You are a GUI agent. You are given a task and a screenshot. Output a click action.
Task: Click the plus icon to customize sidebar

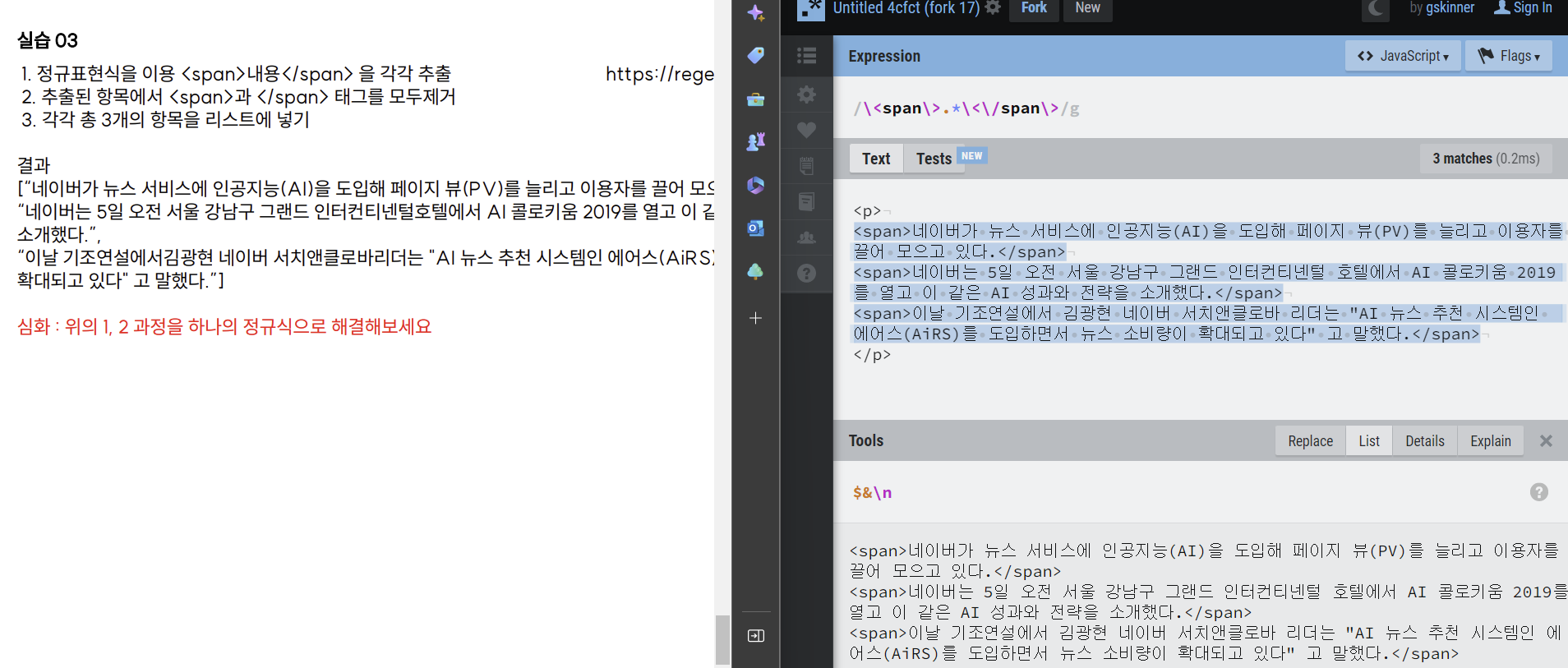(756, 318)
